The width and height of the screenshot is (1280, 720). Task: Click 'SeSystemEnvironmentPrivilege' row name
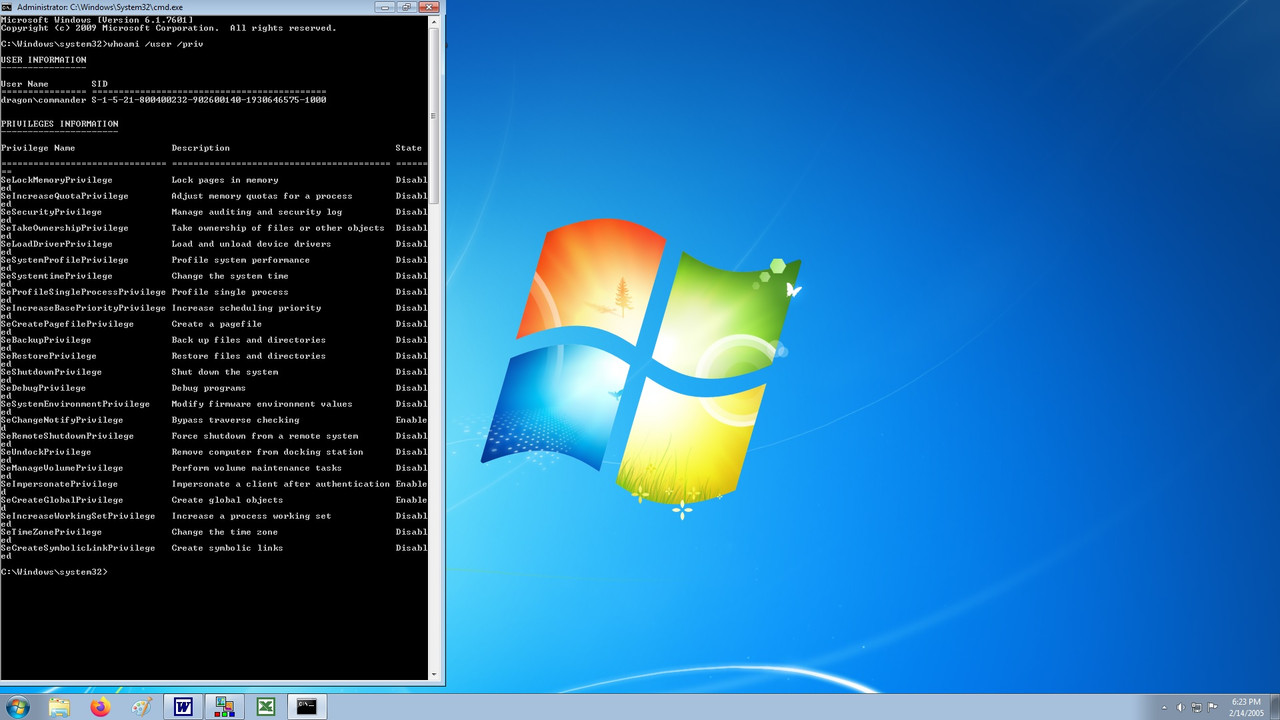[x=75, y=404]
